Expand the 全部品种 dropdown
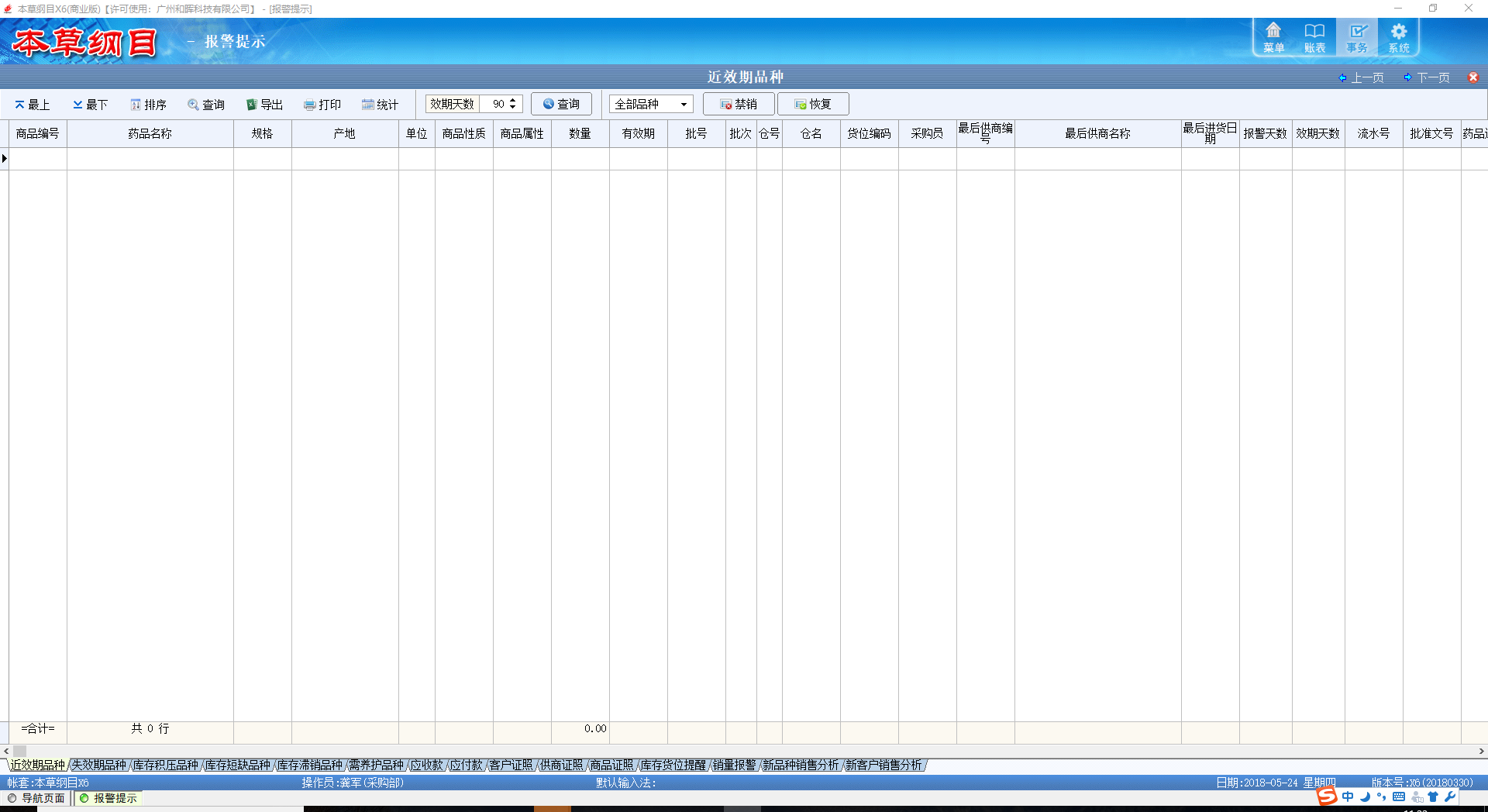The width and height of the screenshot is (1488, 812). tap(684, 104)
